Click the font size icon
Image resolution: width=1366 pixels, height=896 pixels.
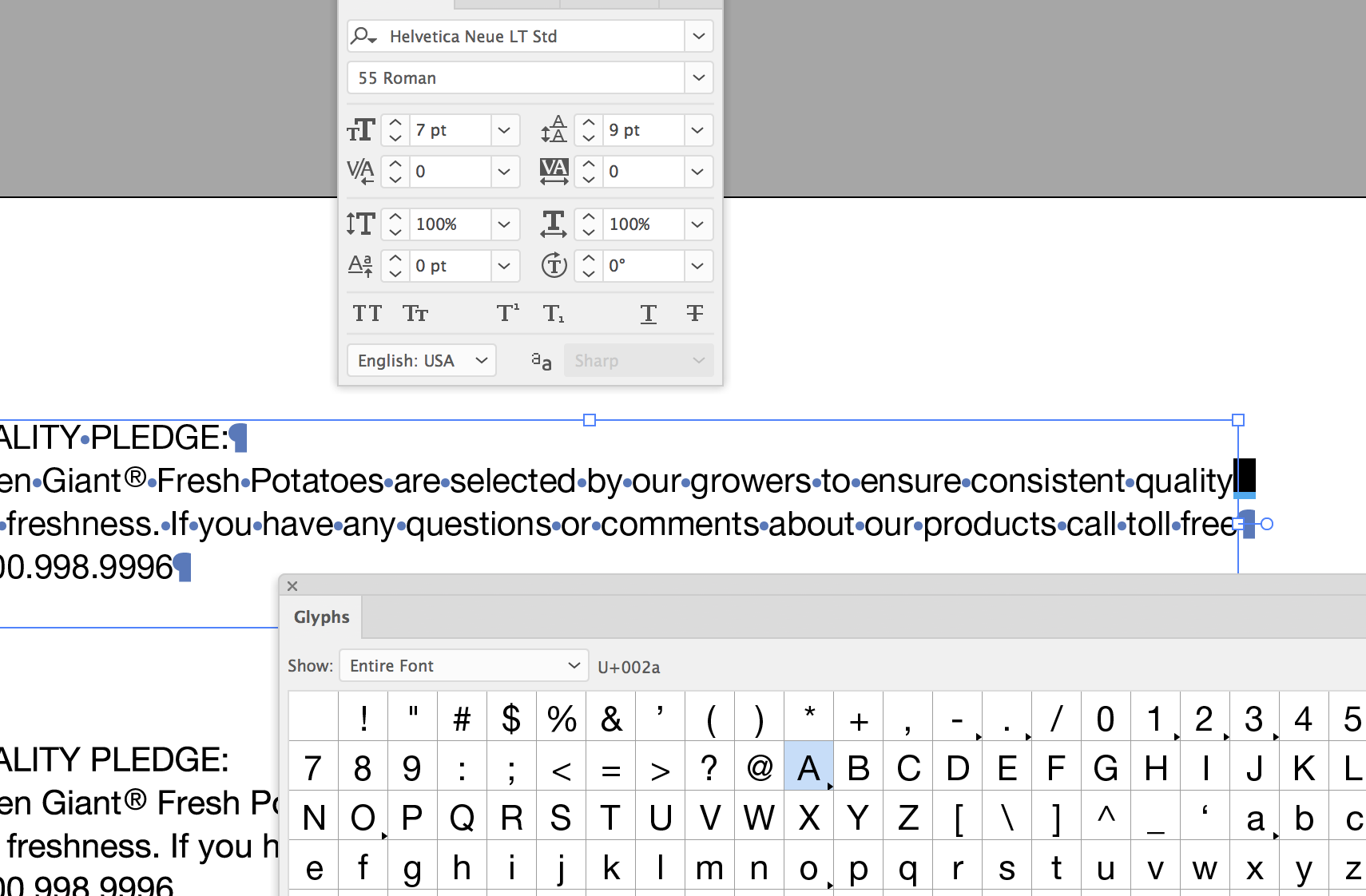(361, 130)
